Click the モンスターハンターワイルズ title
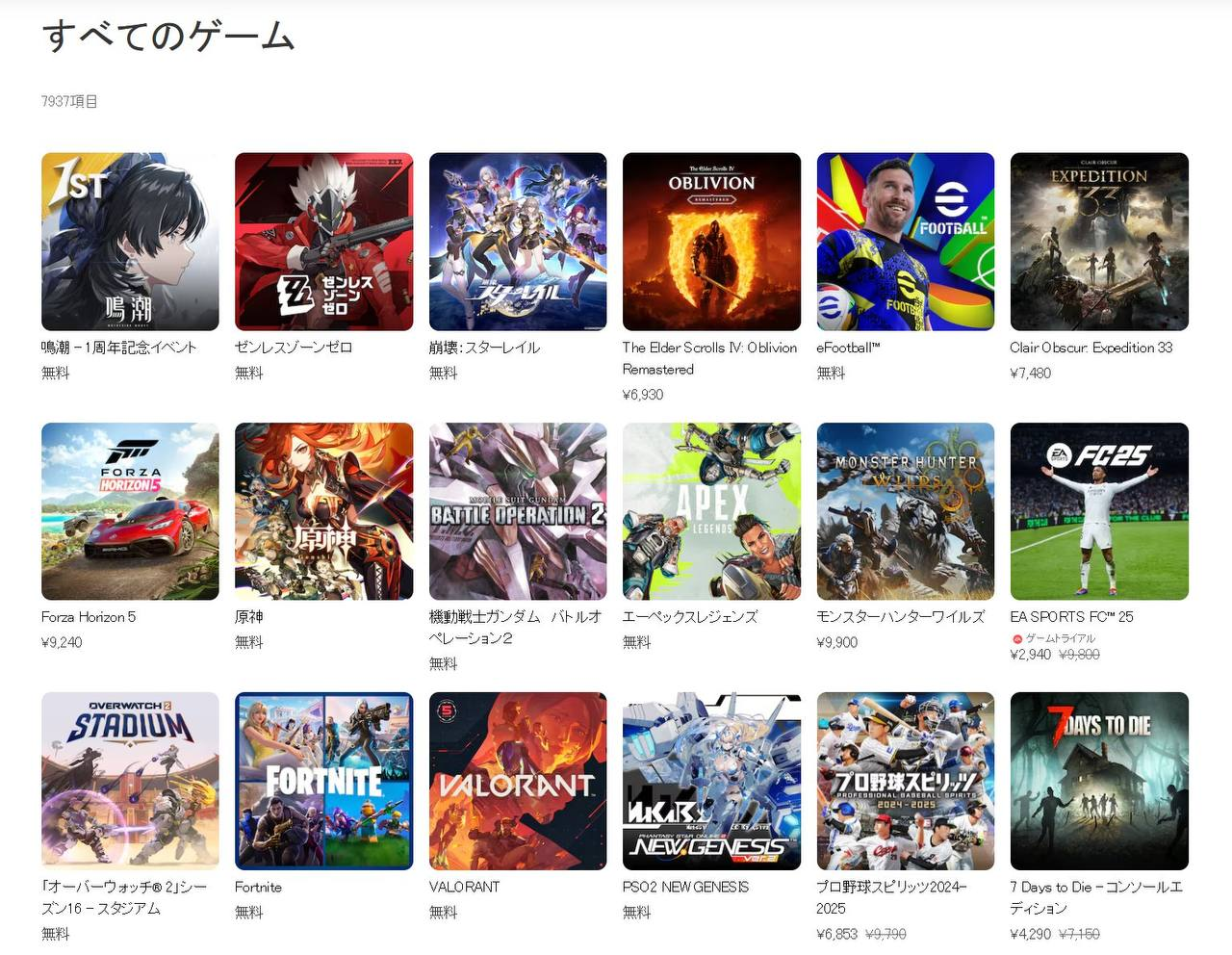 901,617
